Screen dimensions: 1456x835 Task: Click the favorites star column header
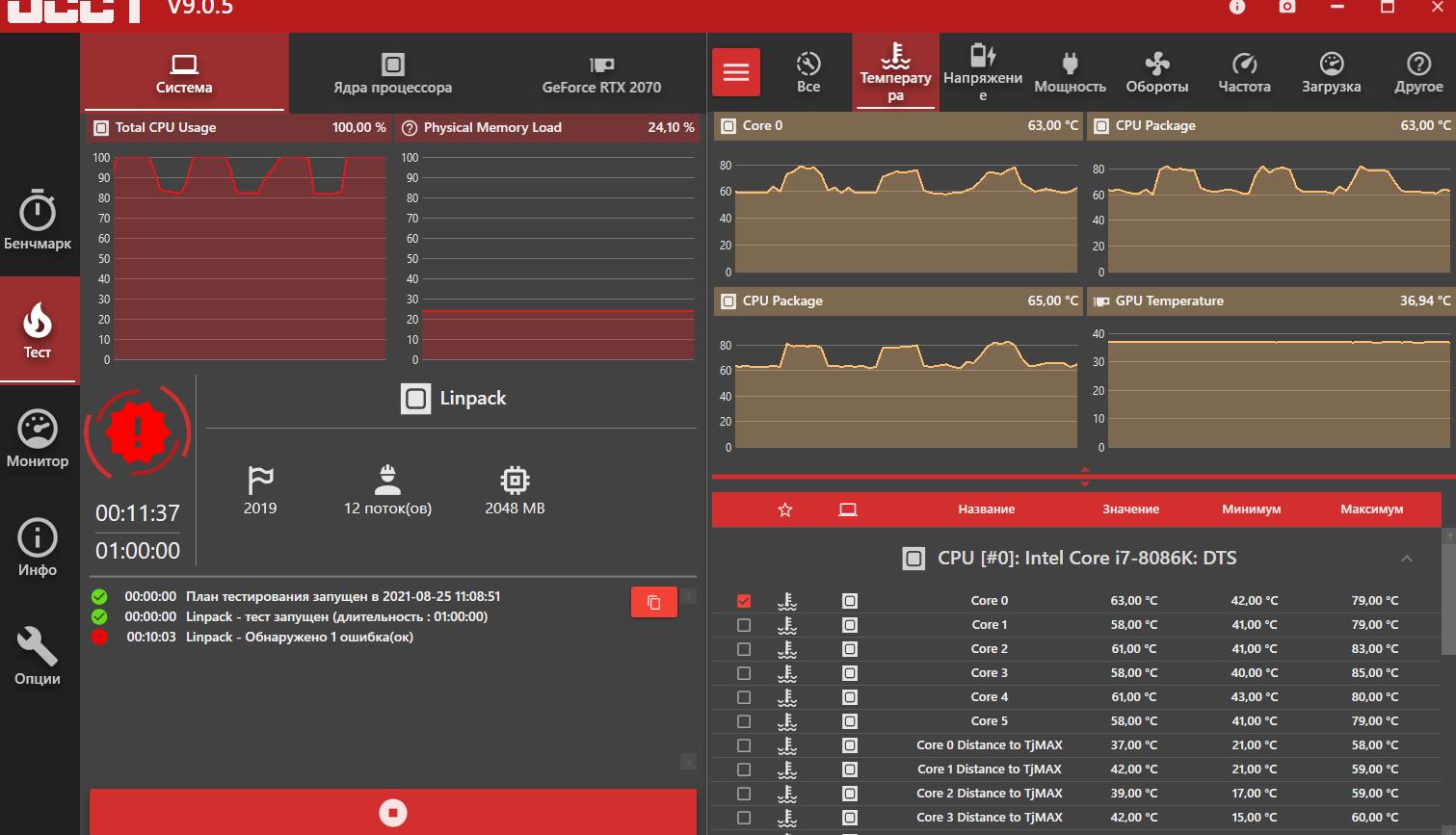click(x=785, y=509)
